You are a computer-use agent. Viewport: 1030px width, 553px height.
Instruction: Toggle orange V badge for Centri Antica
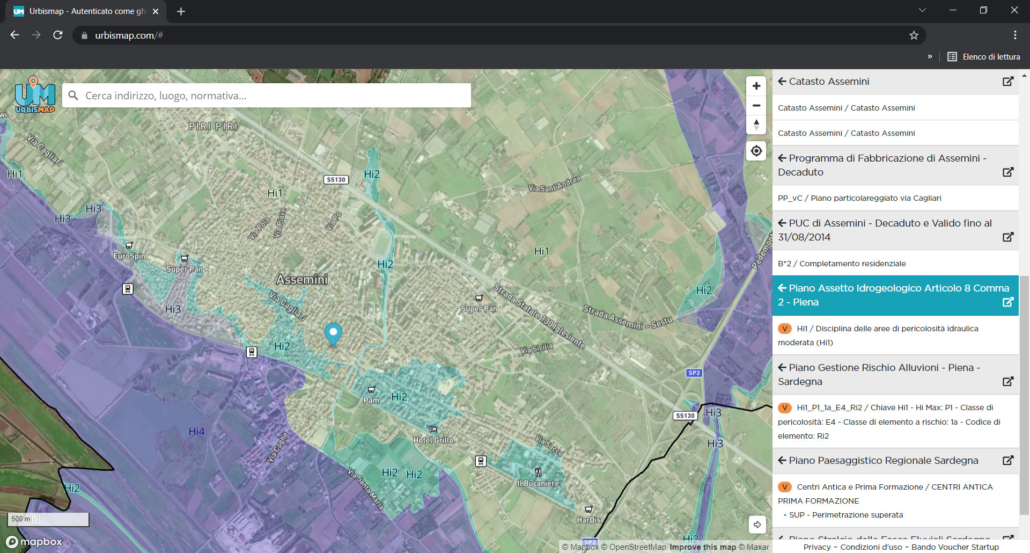(784, 487)
